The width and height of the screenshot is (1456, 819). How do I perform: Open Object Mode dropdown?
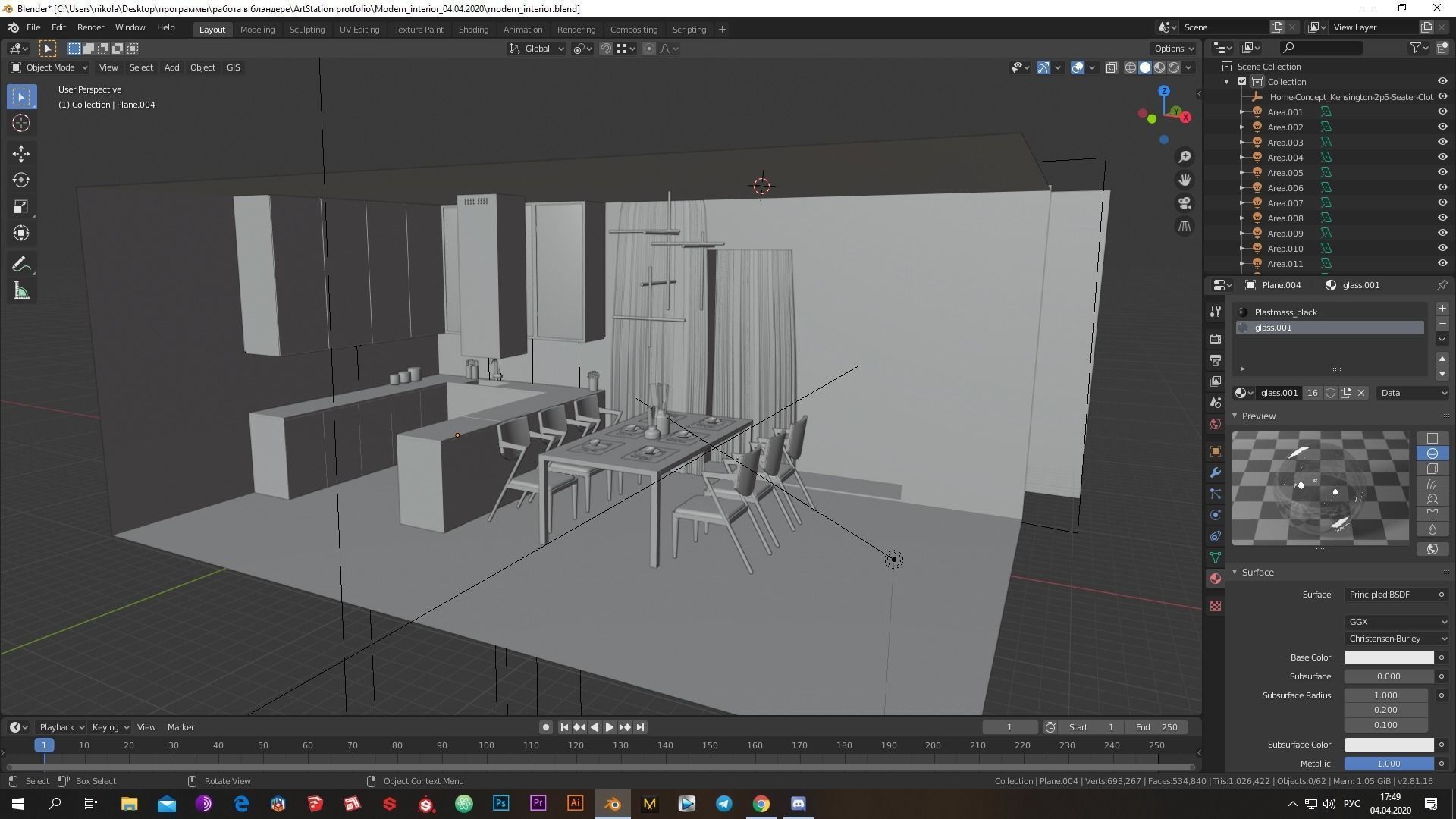click(50, 67)
